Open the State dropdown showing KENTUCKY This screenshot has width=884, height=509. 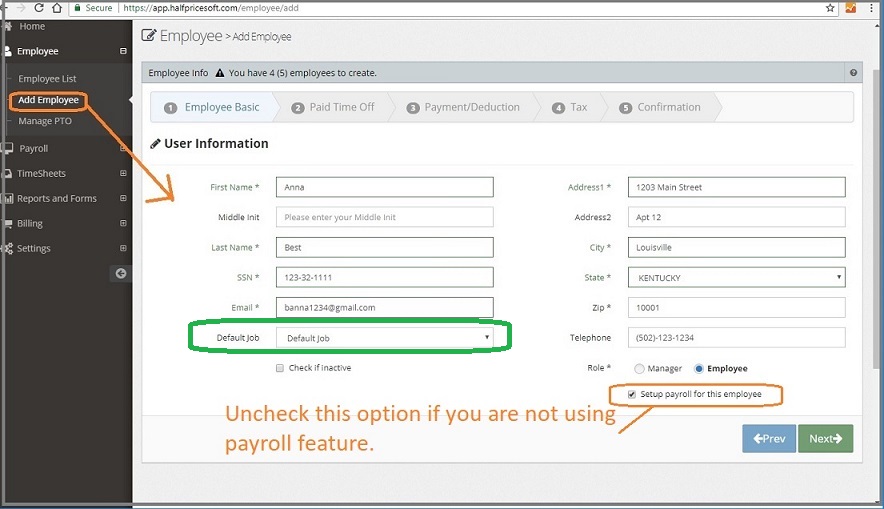pos(736,277)
